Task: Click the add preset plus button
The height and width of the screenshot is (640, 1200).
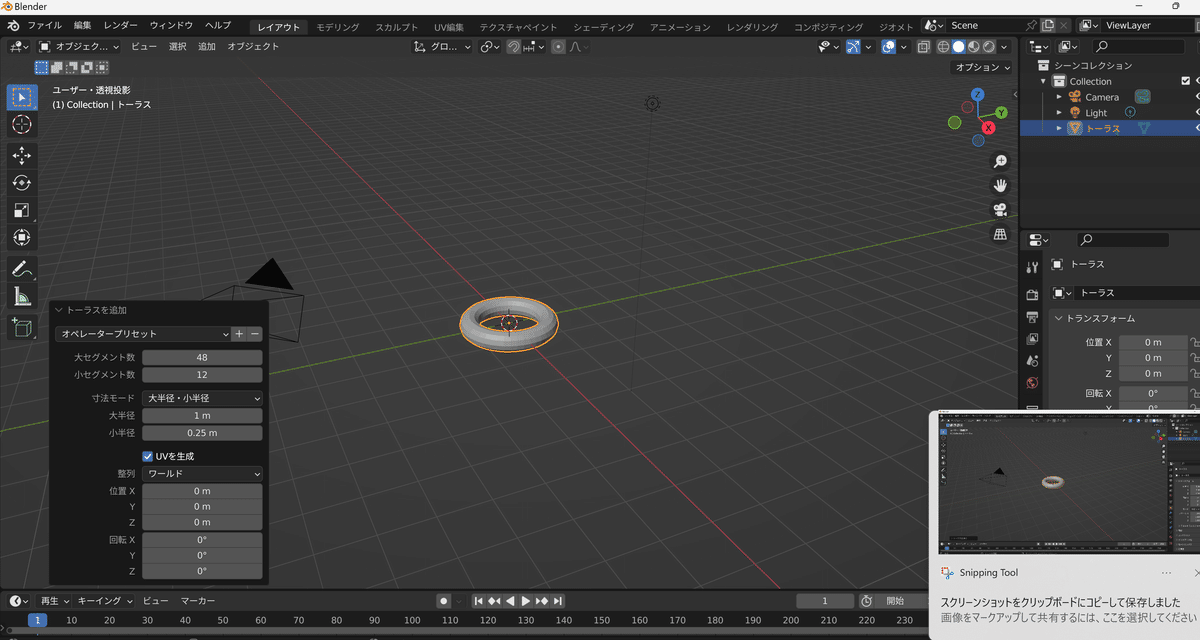Action: point(239,334)
